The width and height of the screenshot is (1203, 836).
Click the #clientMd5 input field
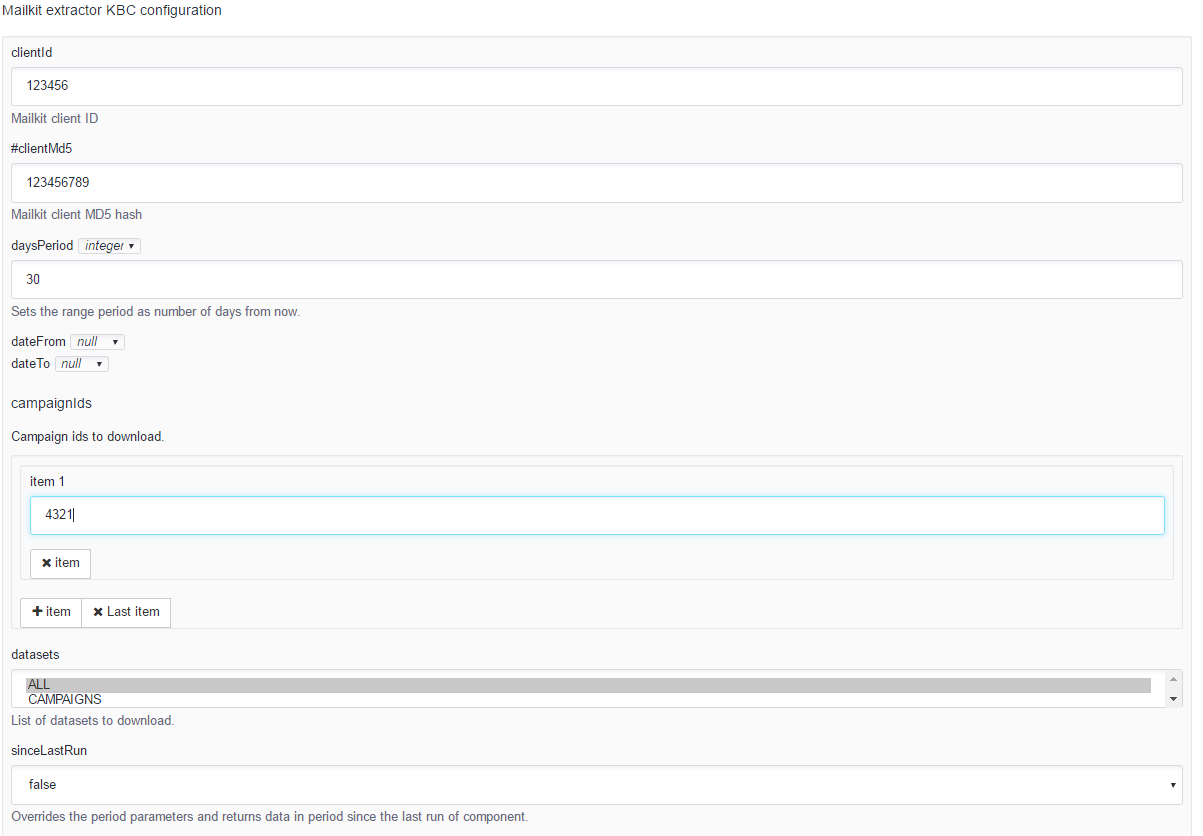[x=596, y=183]
